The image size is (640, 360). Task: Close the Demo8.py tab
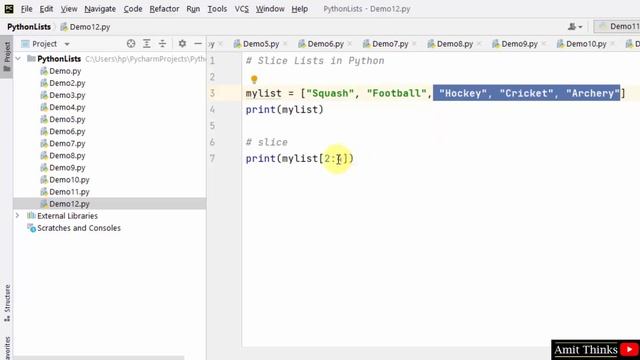pos(479,44)
